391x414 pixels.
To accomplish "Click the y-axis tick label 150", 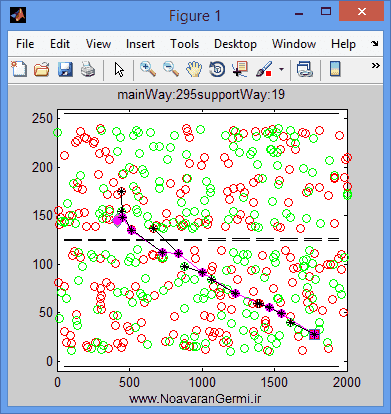I will [42, 216].
